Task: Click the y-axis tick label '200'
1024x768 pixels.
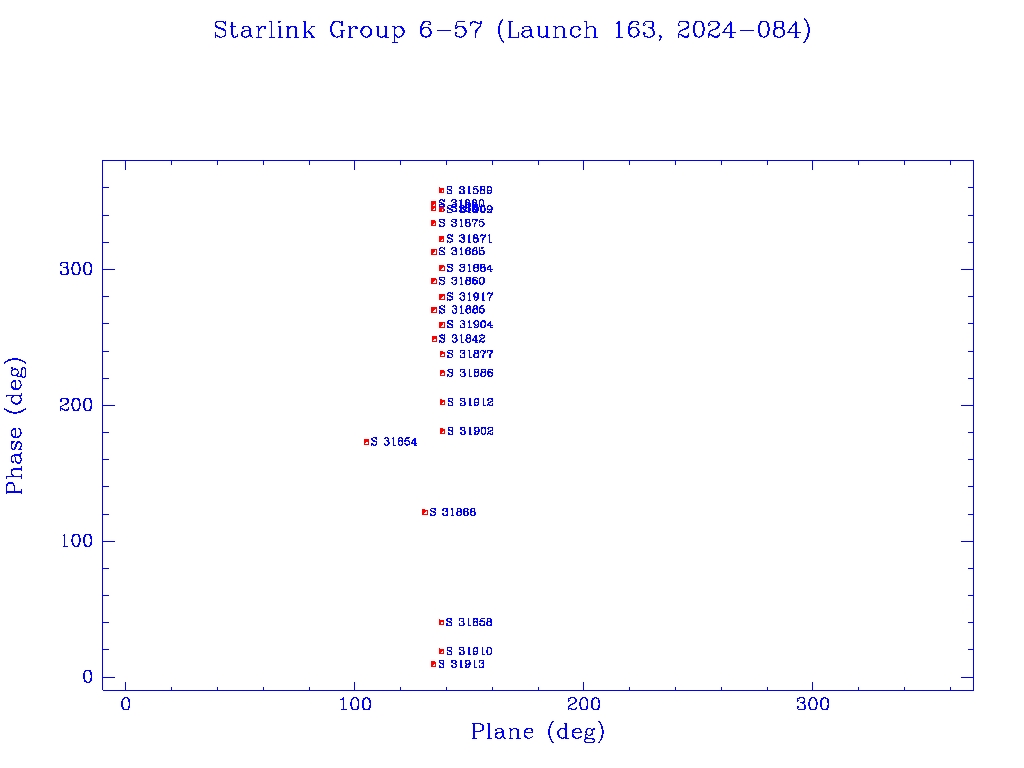Action: point(76,405)
